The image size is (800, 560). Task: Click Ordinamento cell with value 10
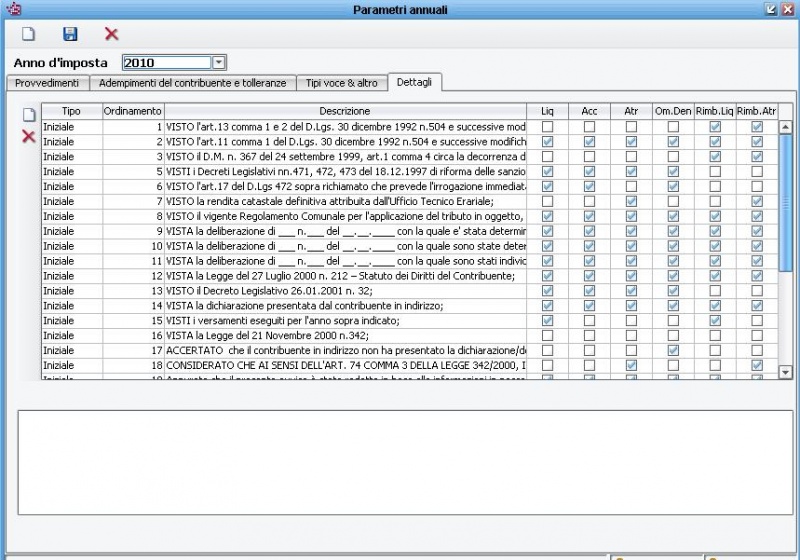tap(133, 246)
